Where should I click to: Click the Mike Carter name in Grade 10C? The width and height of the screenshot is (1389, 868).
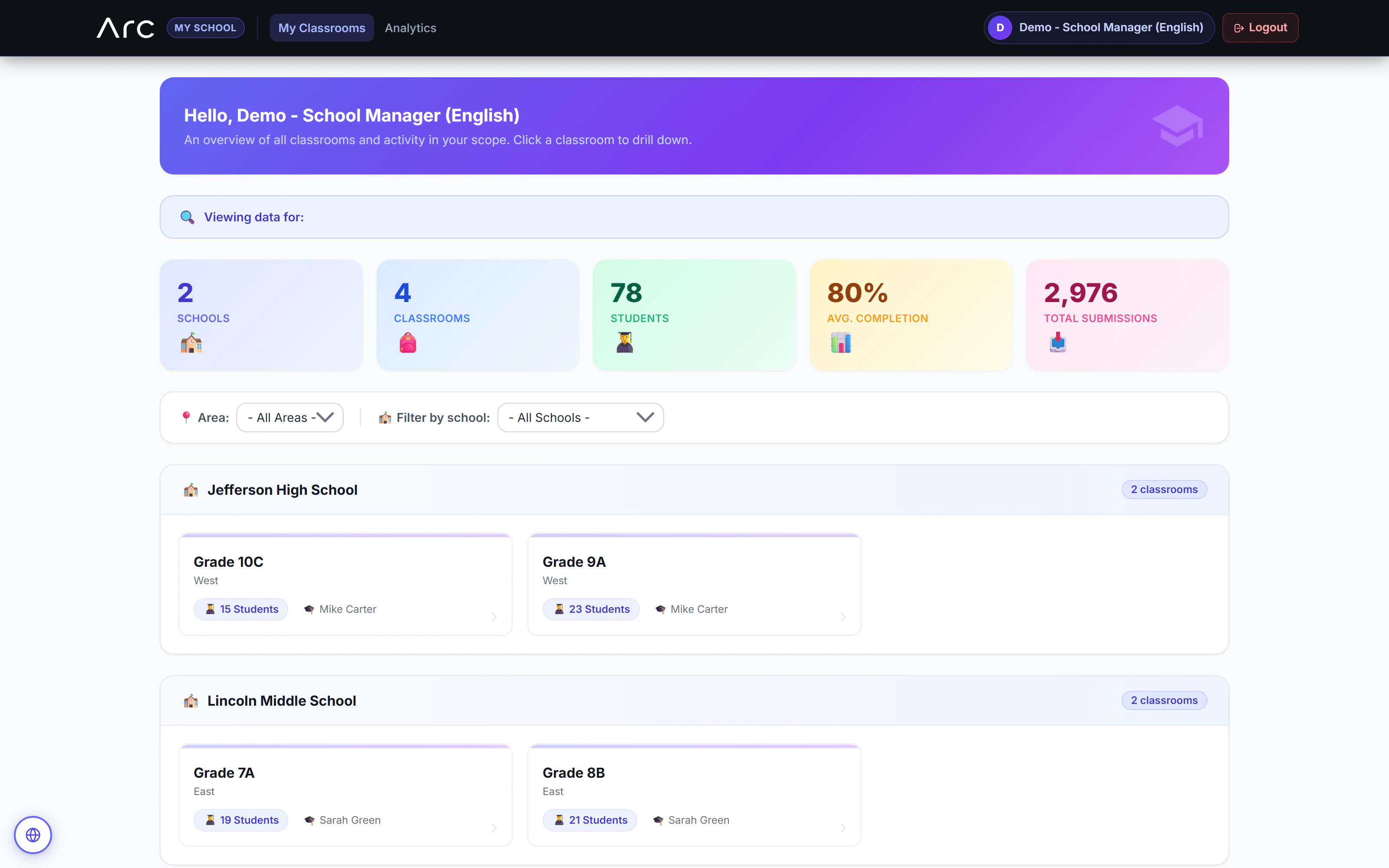[x=348, y=609]
